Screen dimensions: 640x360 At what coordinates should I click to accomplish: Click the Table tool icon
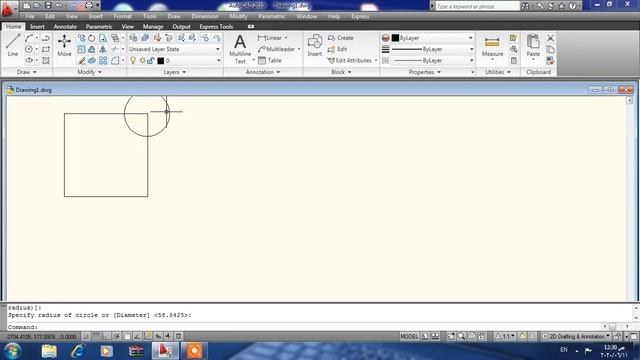[269, 60]
